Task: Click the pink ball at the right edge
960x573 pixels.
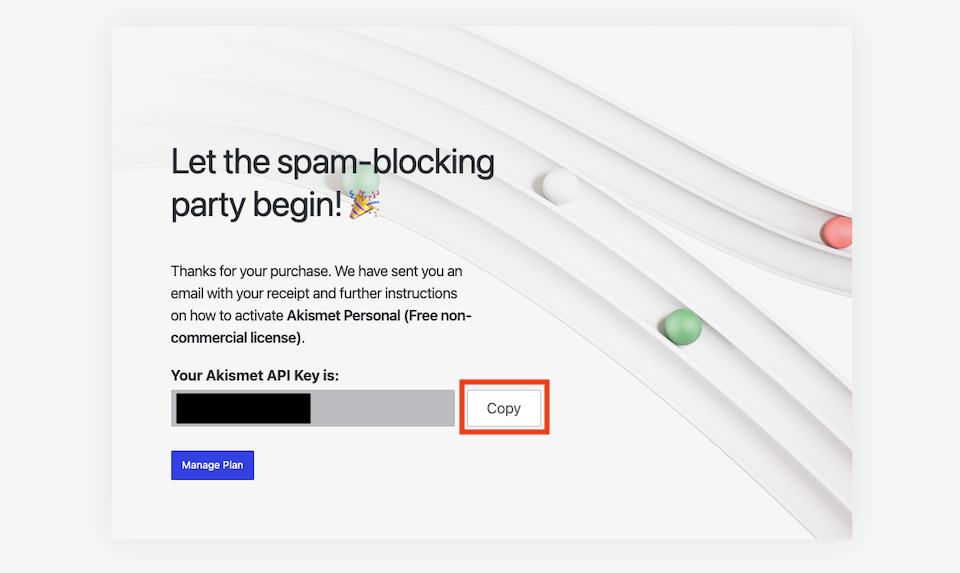Action: [x=838, y=232]
